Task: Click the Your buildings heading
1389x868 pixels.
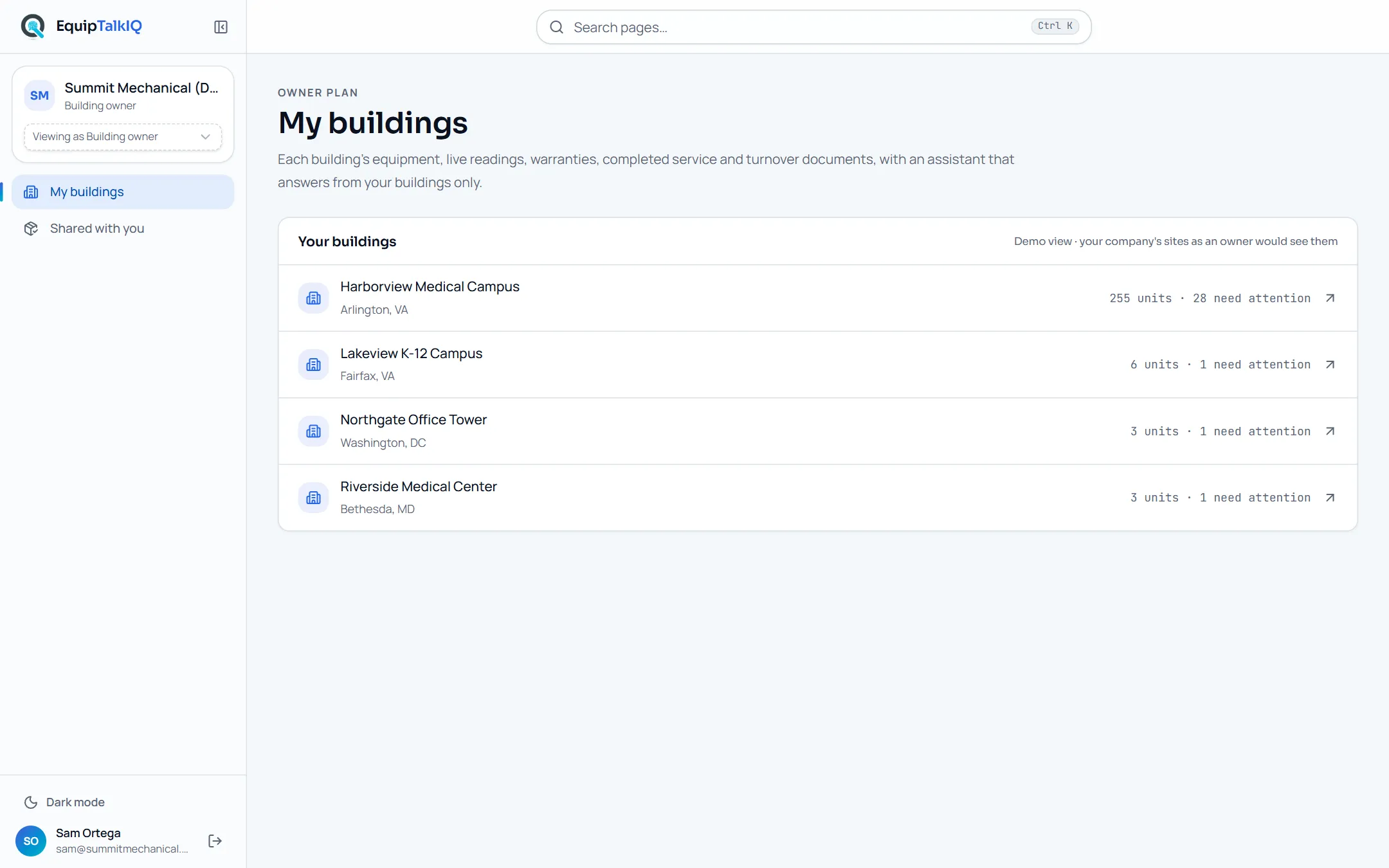Action: pos(347,242)
